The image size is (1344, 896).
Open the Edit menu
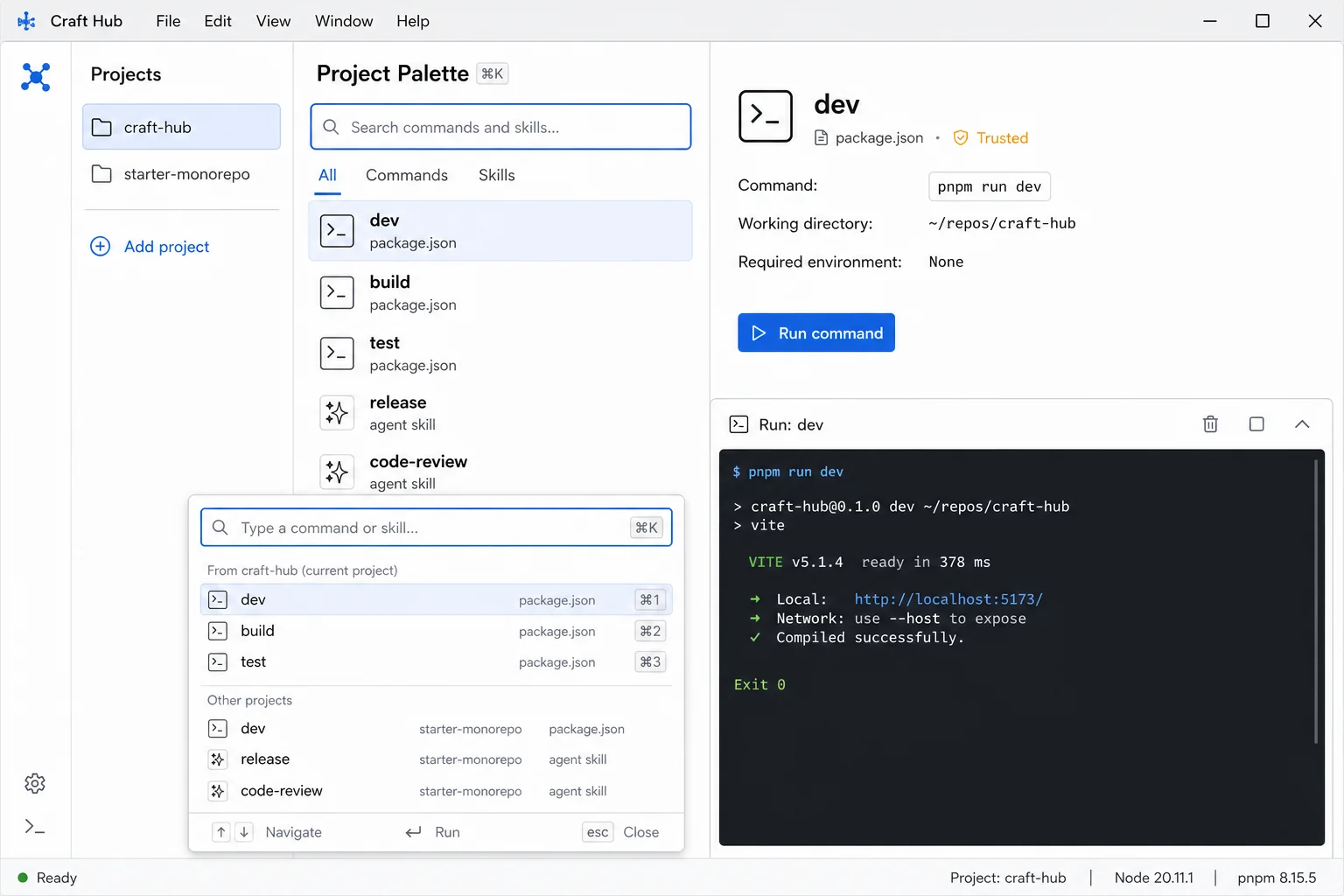tap(218, 21)
